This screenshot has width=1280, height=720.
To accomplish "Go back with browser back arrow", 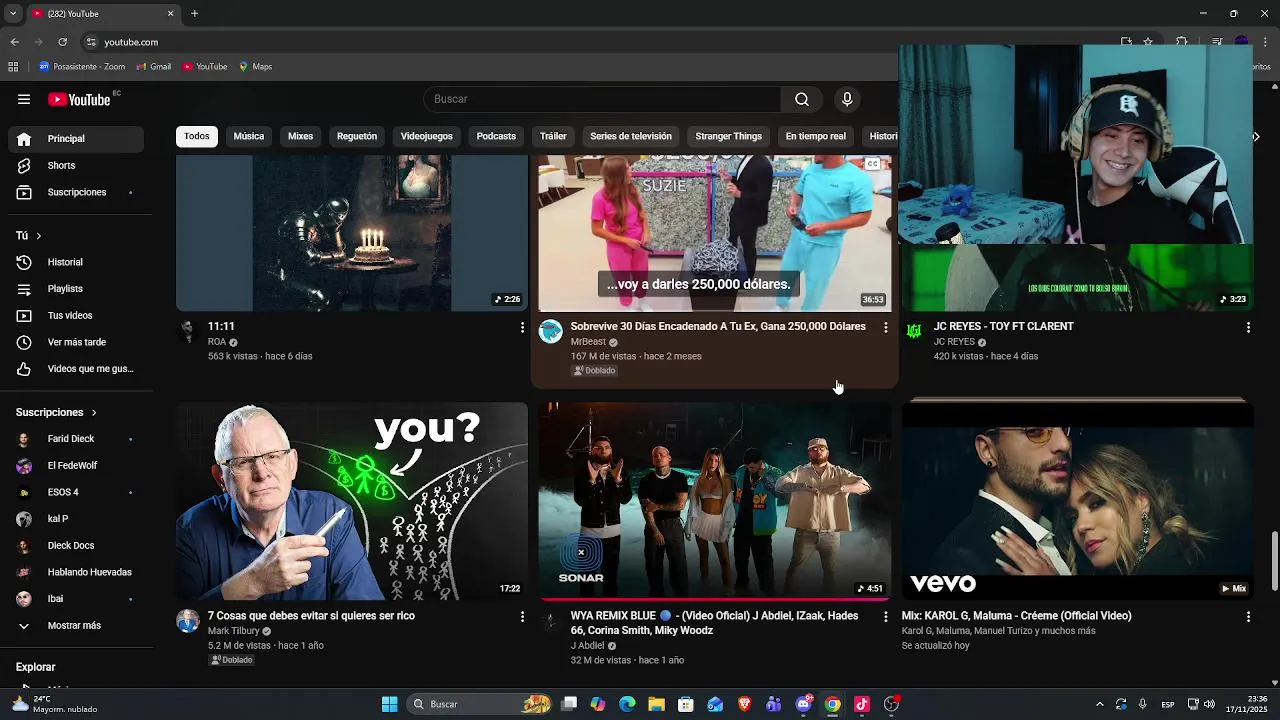I will [15, 42].
